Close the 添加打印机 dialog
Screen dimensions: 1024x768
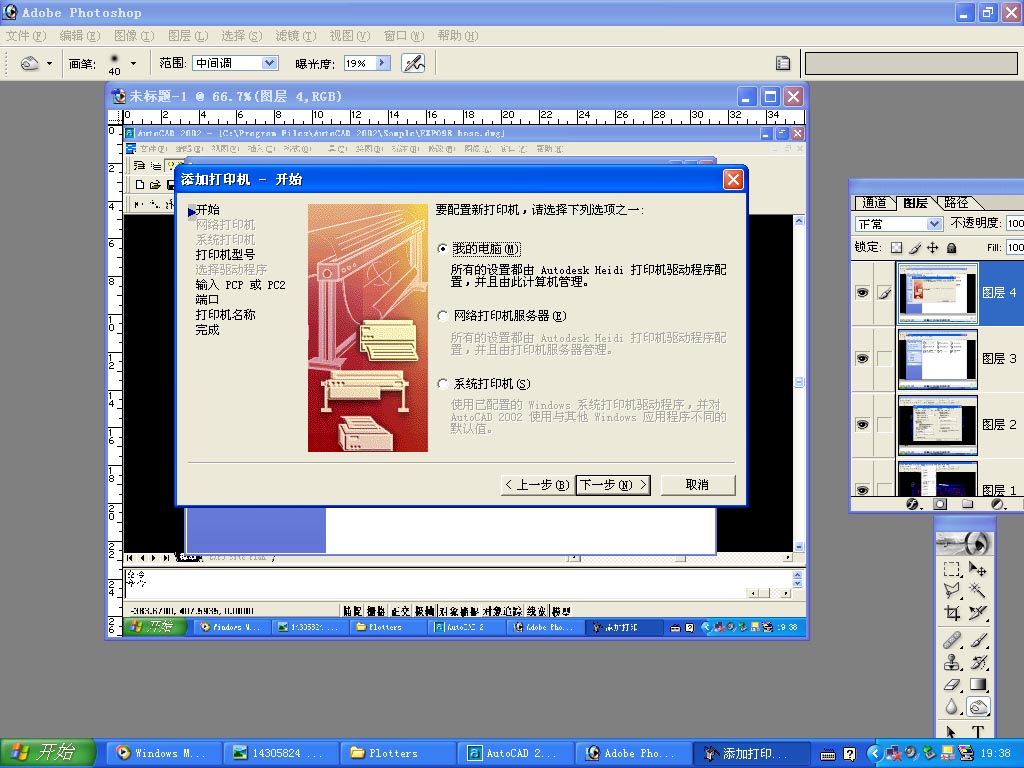(733, 179)
